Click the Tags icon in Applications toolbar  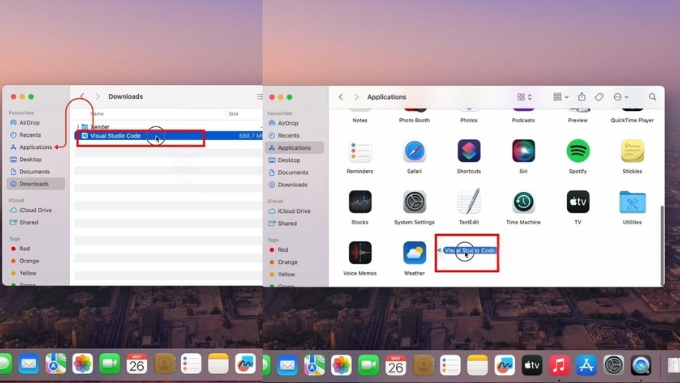click(x=599, y=97)
